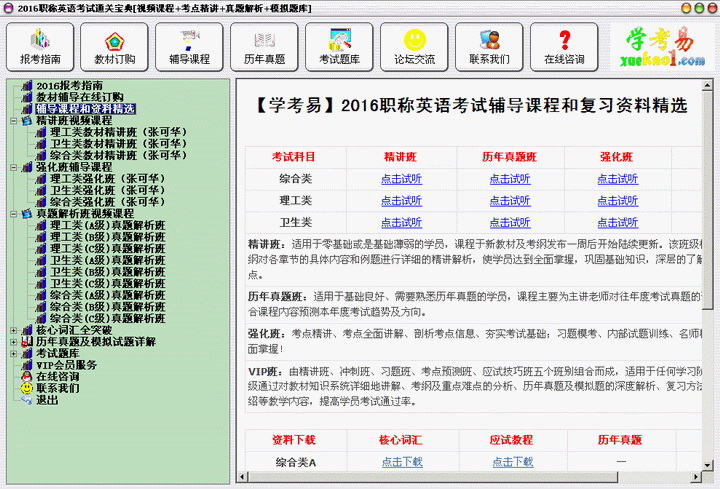The height and width of the screenshot is (489, 720).
Task: Select 卫生类强化班（张可华）
Action: pyautogui.click(x=107, y=190)
